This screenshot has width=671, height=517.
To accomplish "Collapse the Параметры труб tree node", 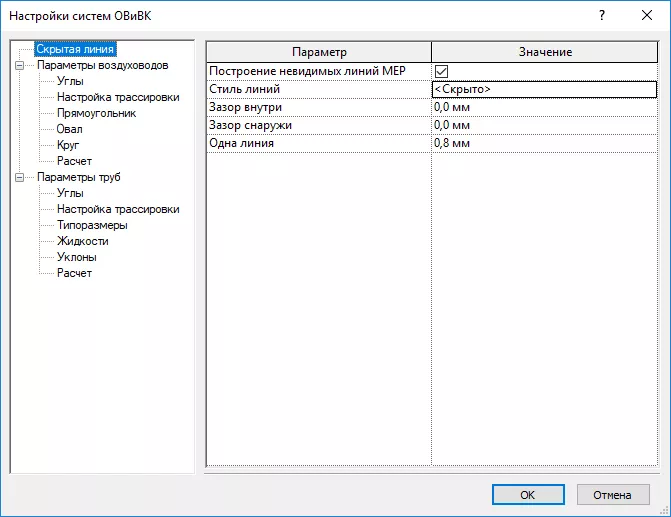I will 21,177.
